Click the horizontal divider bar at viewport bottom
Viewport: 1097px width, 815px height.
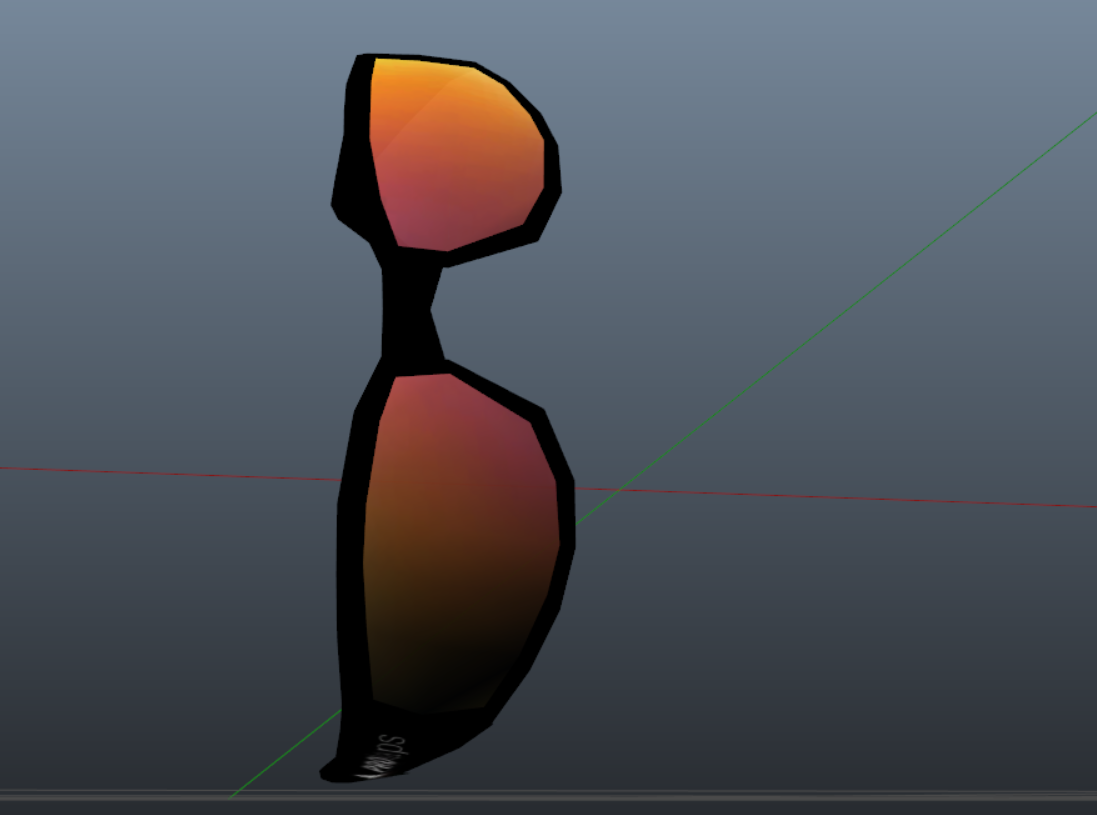click(548, 797)
